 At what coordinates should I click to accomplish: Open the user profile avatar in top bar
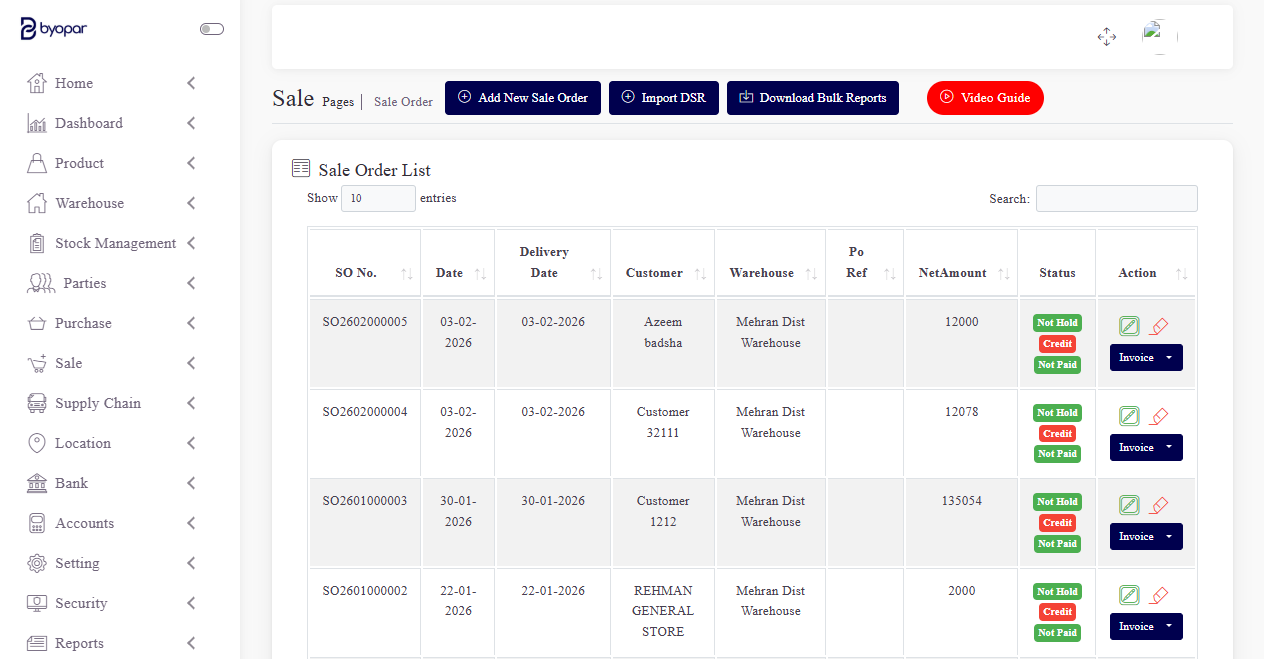[x=1155, y=36]
